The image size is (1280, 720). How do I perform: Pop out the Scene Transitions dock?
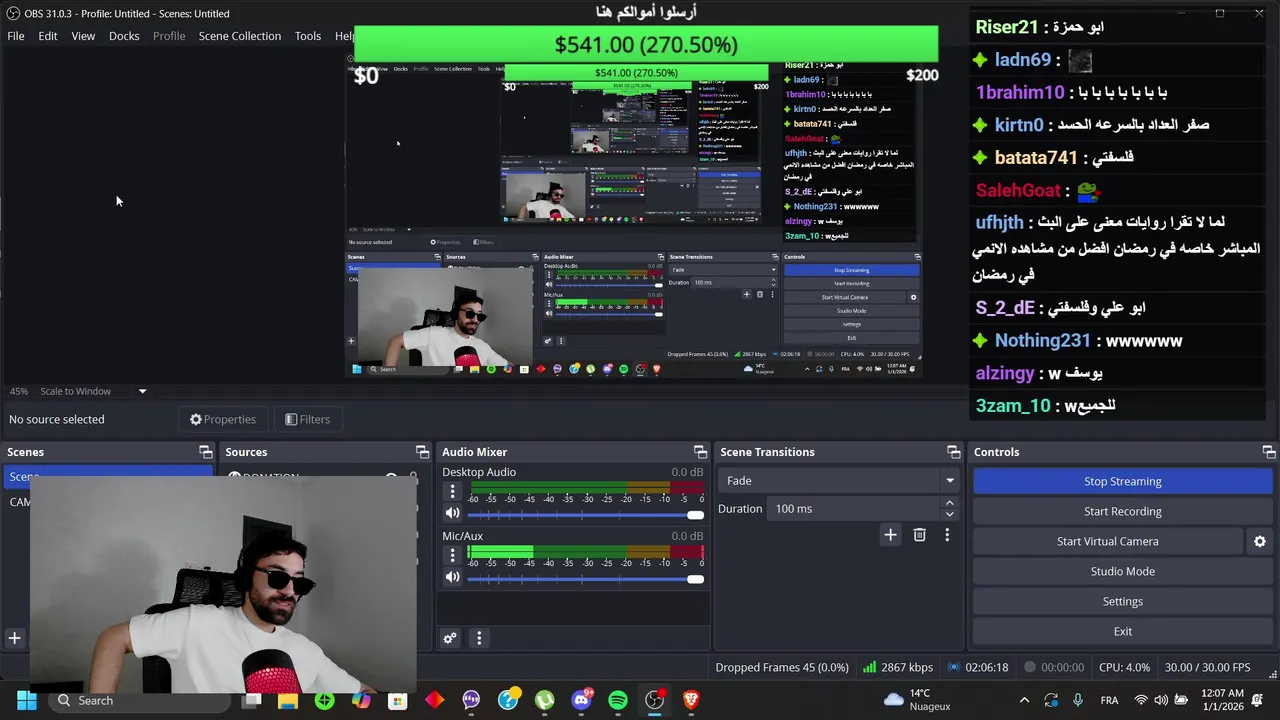[x=953, y=452]
